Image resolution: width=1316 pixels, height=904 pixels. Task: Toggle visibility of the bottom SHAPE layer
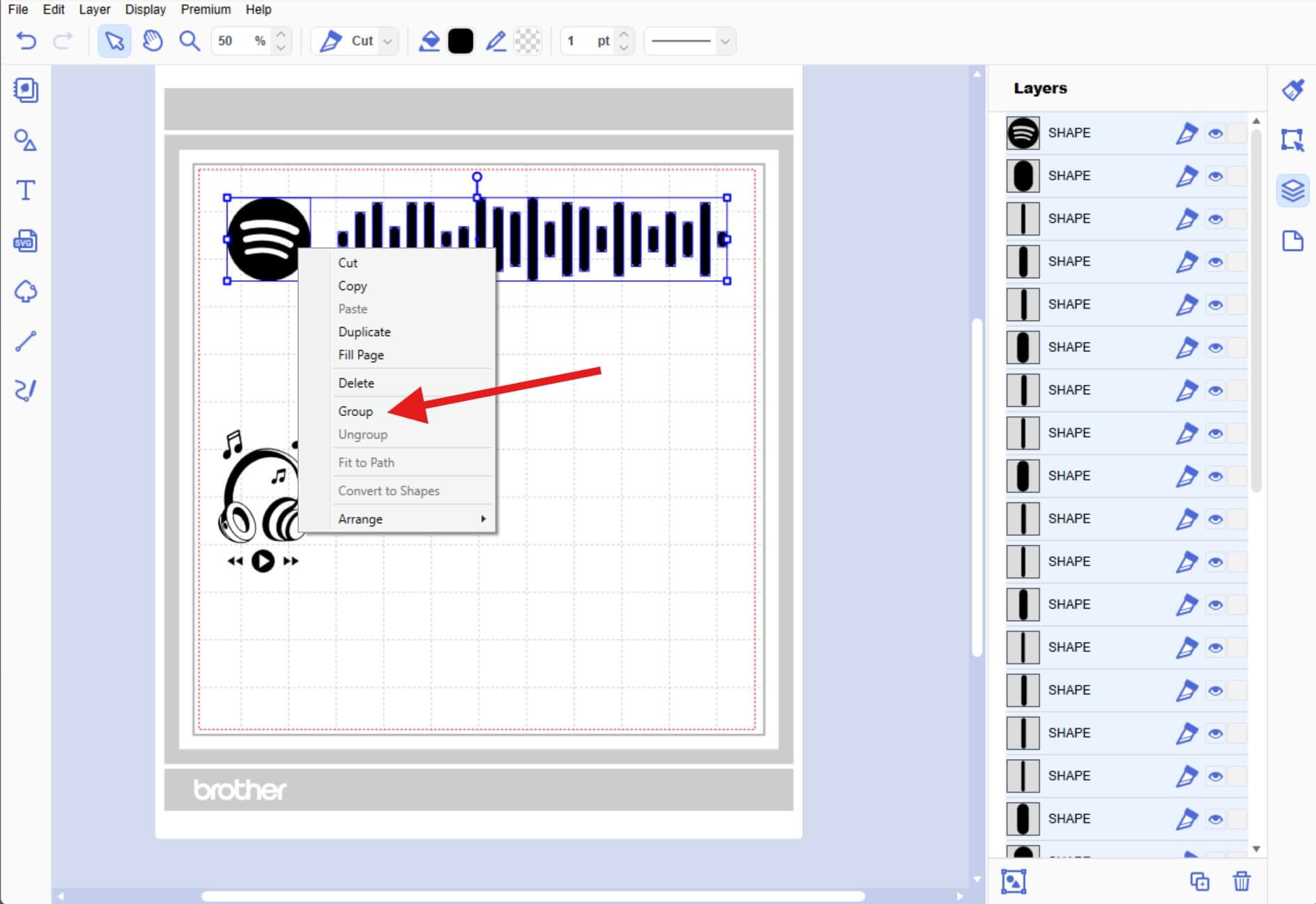[x=1216, y=818]
